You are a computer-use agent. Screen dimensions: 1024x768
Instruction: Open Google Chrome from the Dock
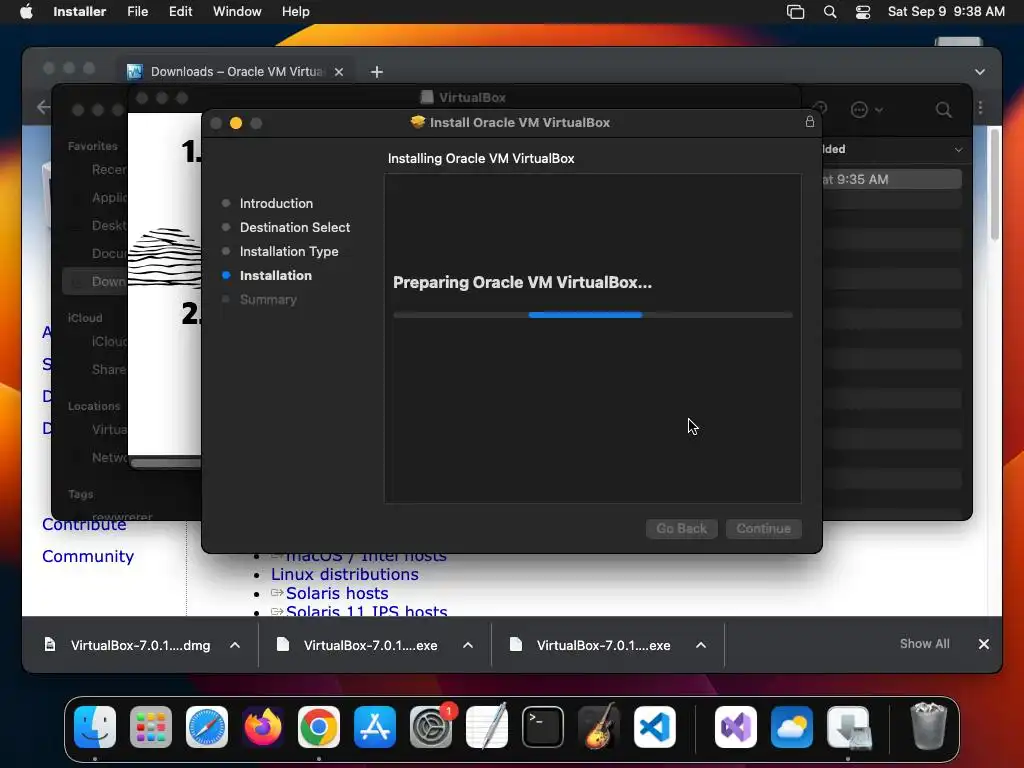319,727
